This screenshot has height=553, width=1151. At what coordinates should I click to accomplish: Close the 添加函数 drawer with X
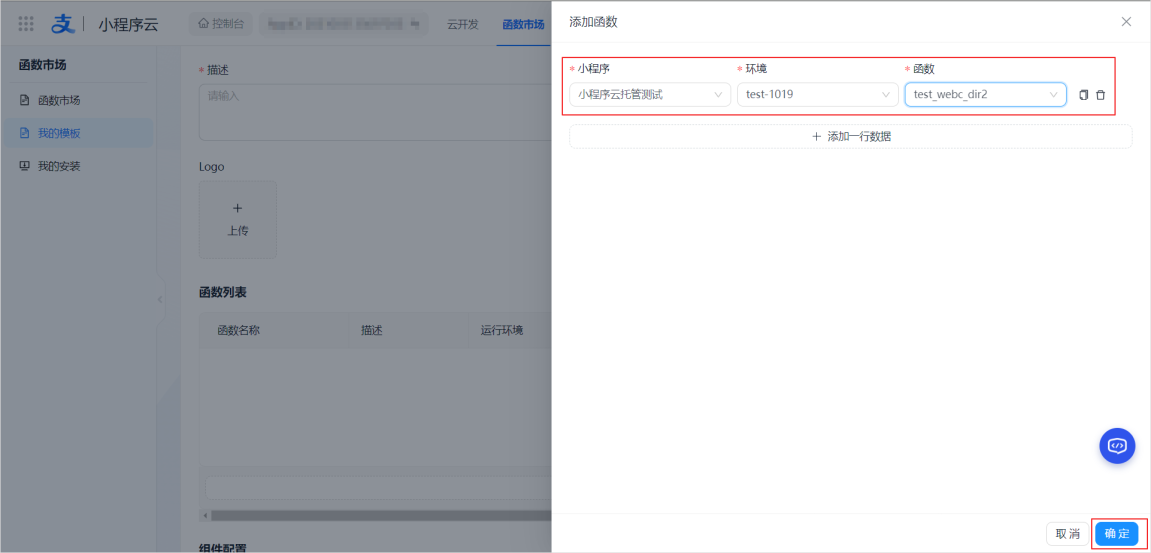1126,21
